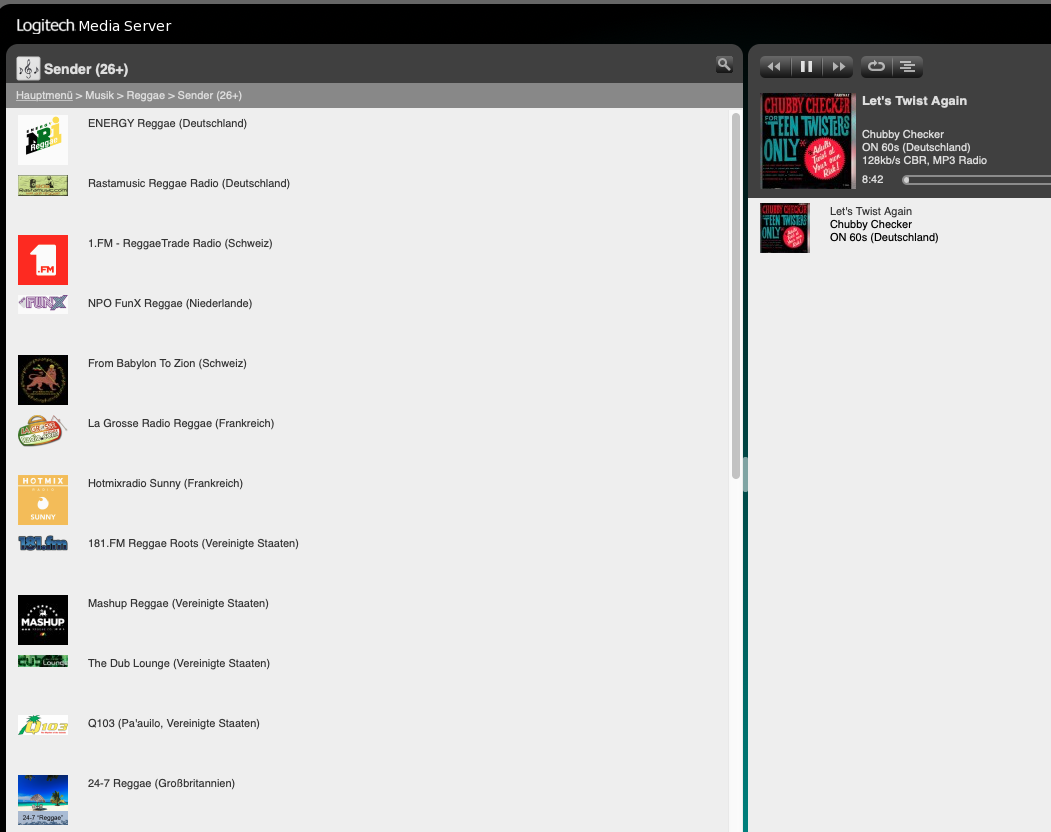Click ON 60s (Deutschland) in playlist entry

tap(884, 237)
